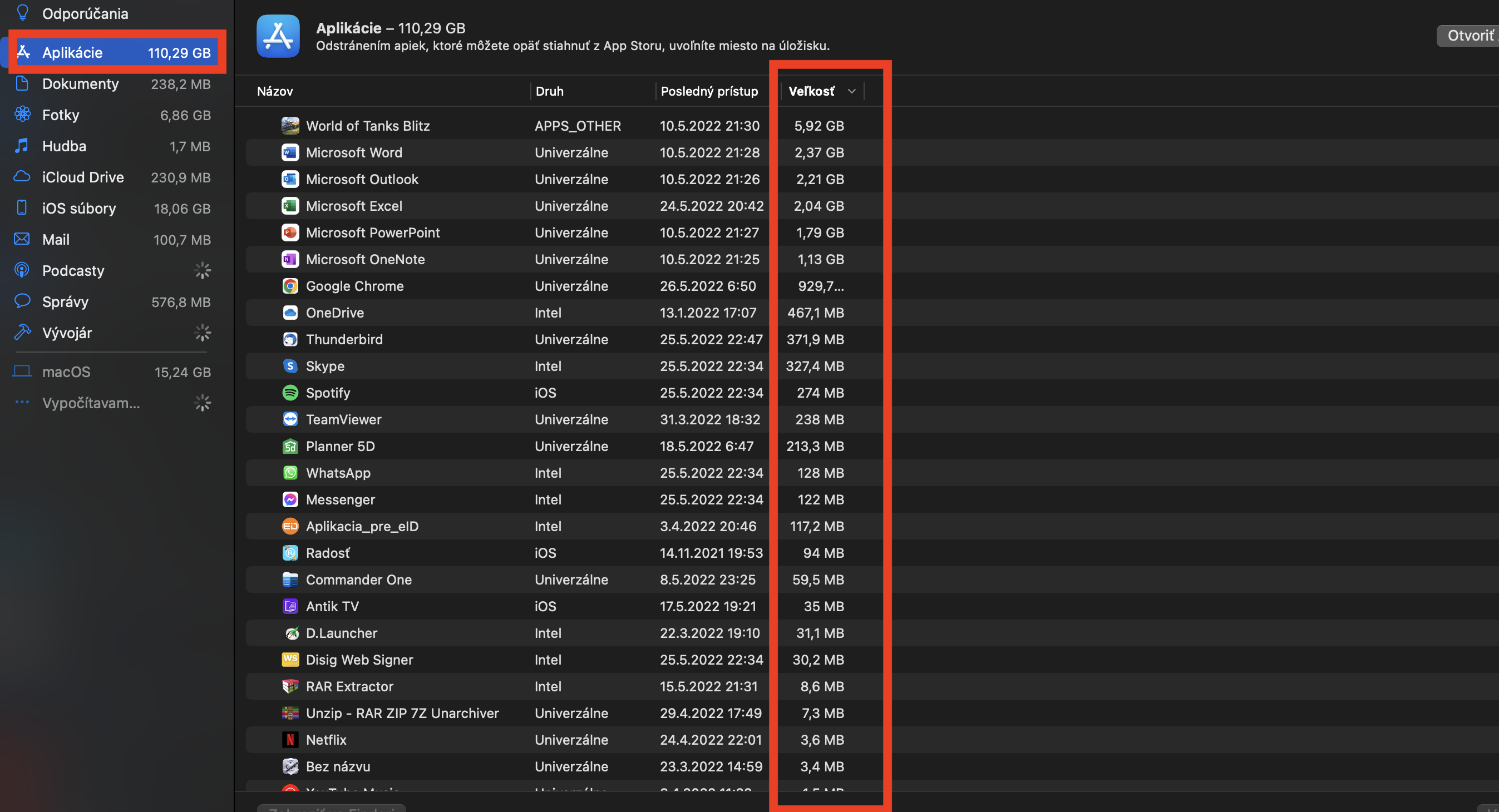The height and width of the screenshot is (812, 1499).
Task: Switch to iOS súbory sidebar section
Action: (79, 209)
